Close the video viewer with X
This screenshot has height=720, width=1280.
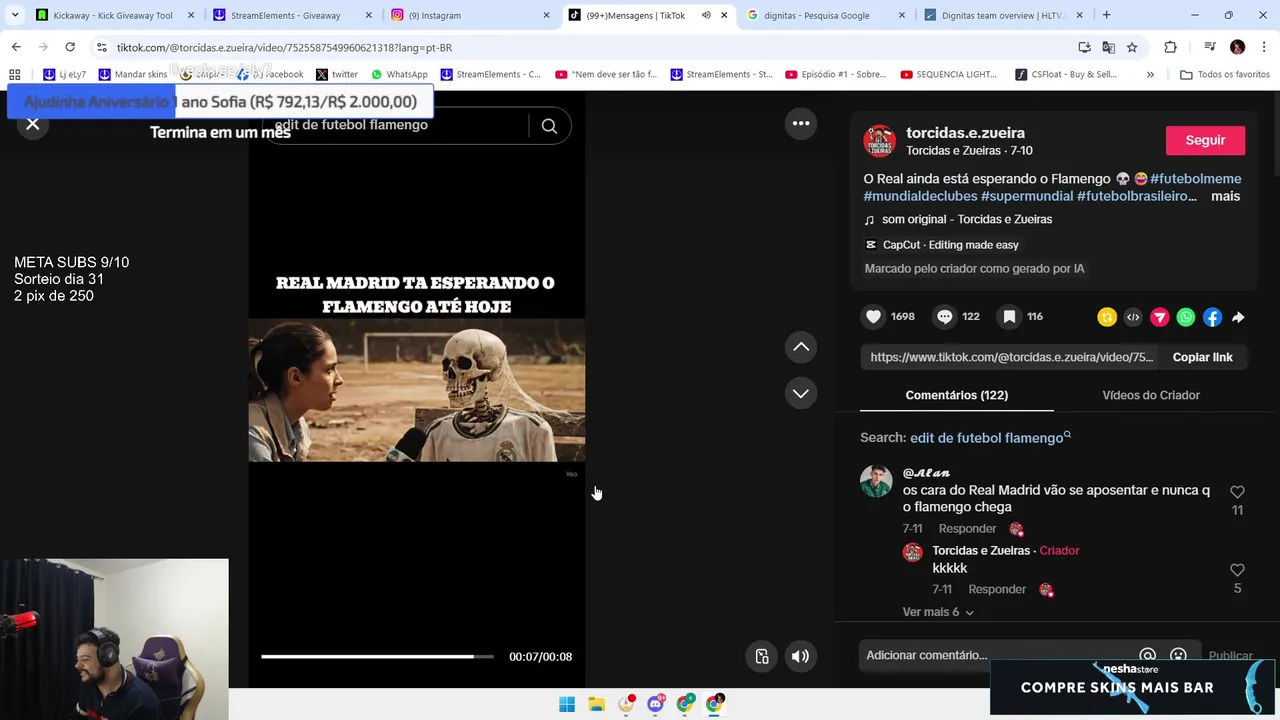[33, 124]
